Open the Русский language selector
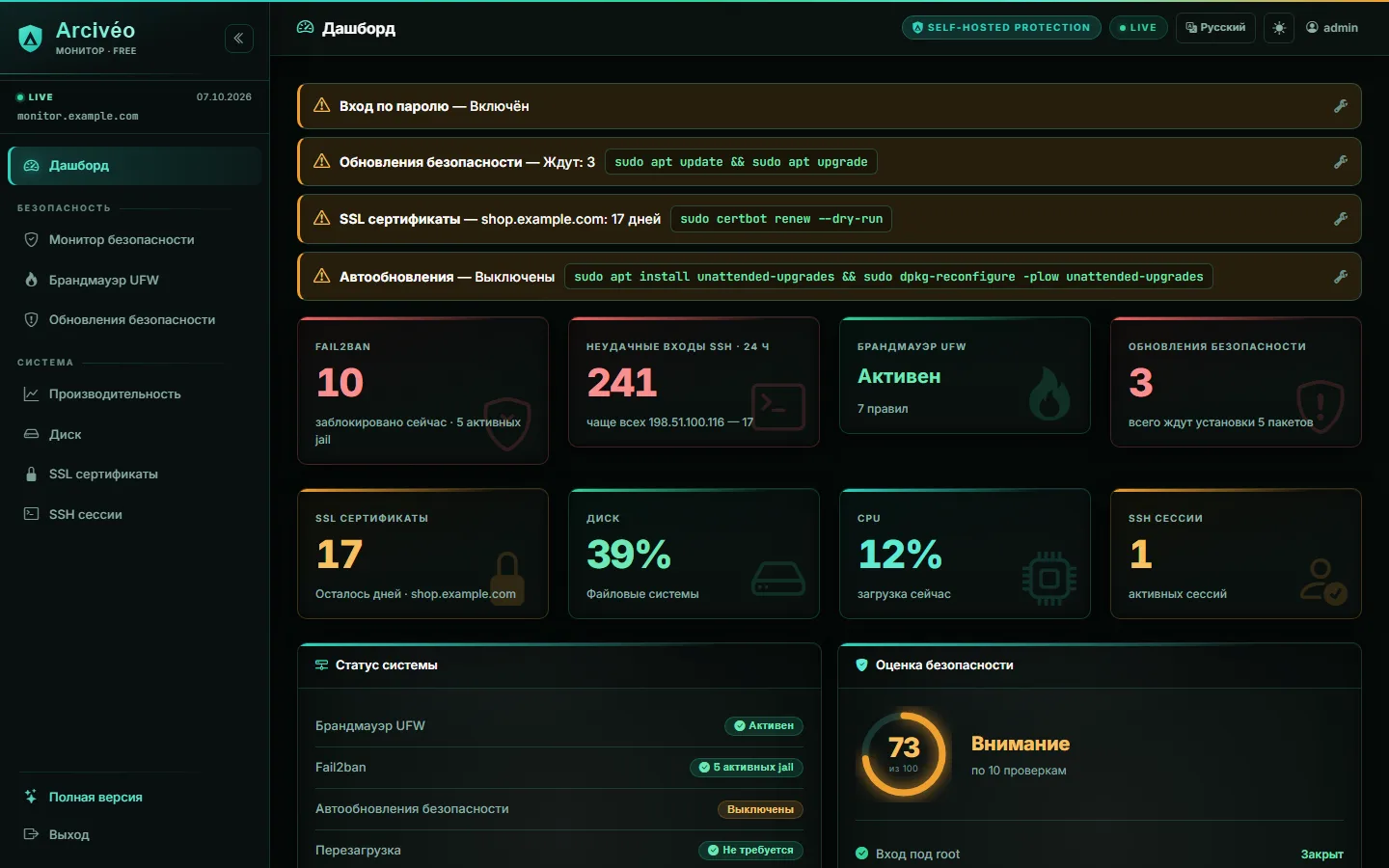Image resolution: width=1389 pixels, height=868 pixels. click(1215, 28)
